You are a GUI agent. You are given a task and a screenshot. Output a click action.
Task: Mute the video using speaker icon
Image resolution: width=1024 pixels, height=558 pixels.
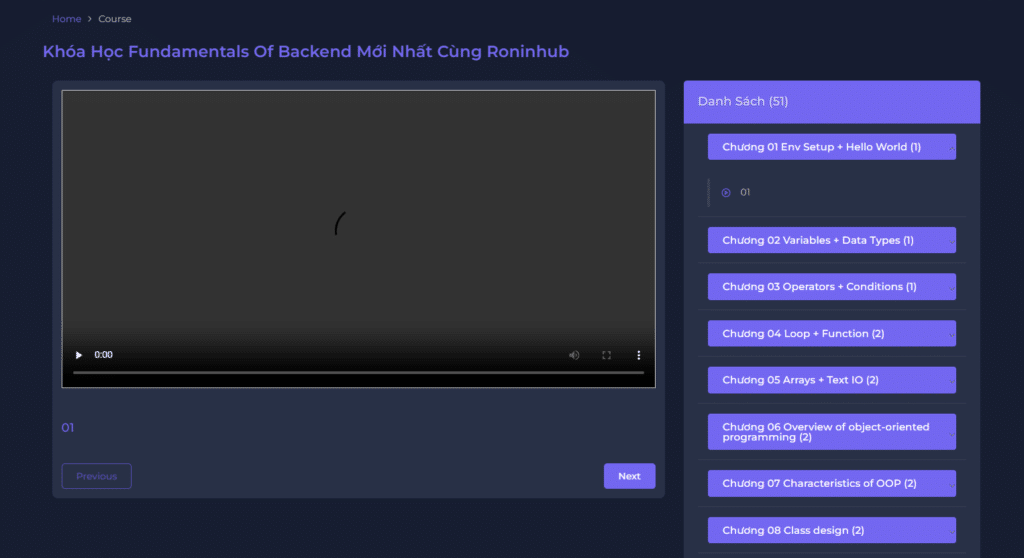pyautogui.click(x=574, y=355)
